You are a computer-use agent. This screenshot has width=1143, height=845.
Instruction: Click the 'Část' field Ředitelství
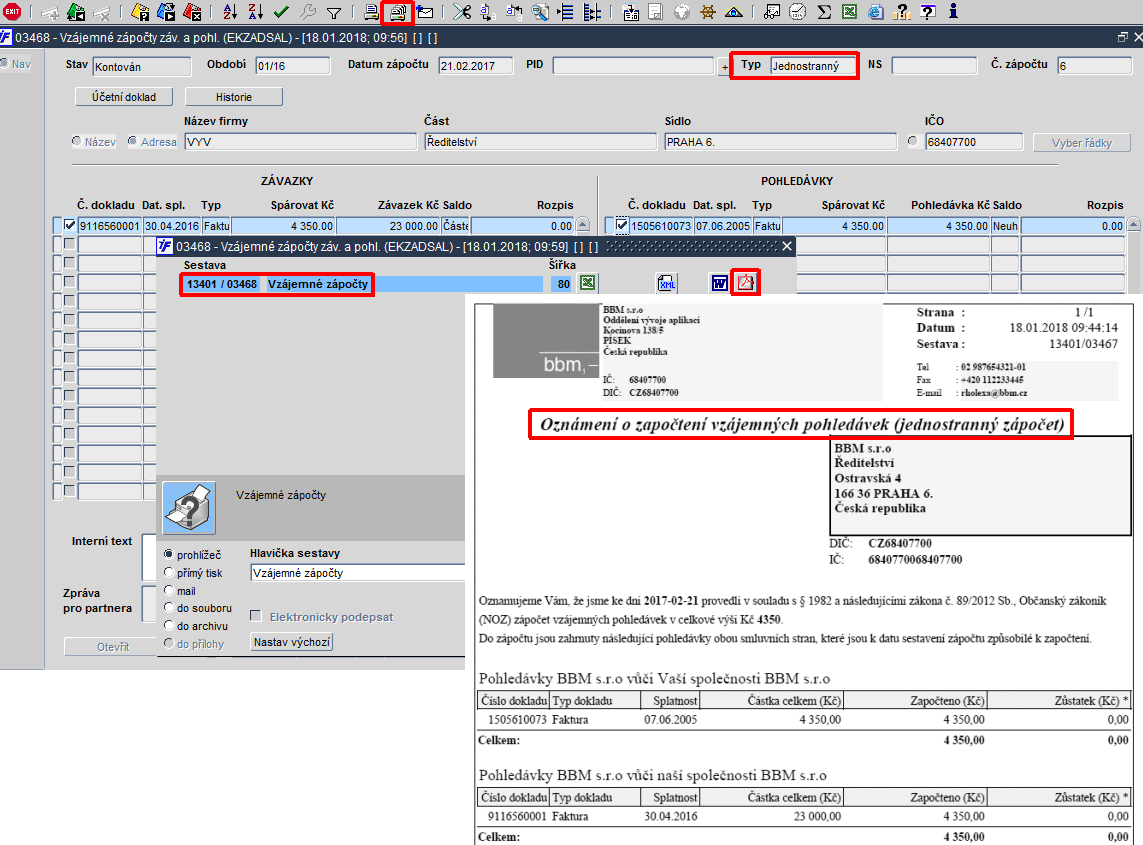pyautogui.click(x=540, y=142)
